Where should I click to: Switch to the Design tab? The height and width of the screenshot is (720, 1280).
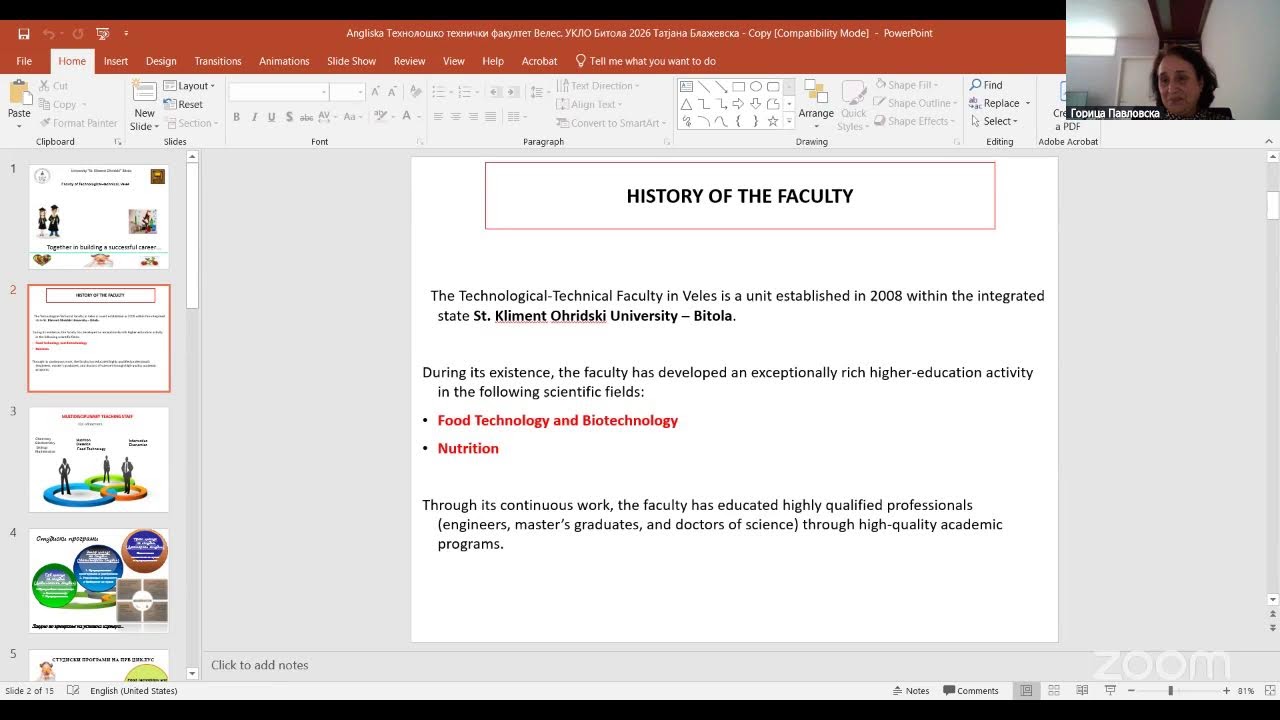[161, 61]
